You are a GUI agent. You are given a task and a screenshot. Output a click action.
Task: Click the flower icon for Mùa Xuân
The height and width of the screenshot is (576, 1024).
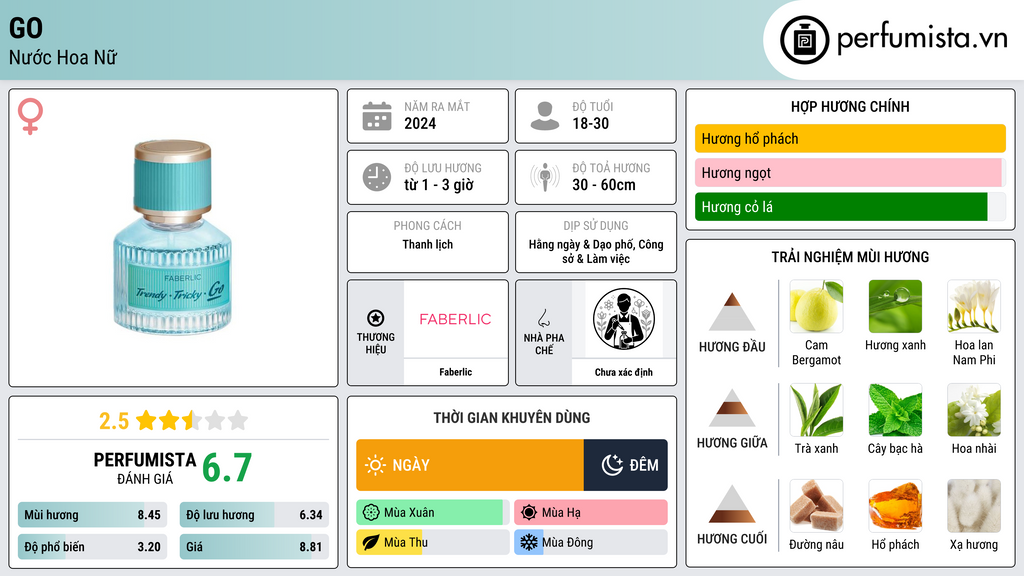click(371, 513)
